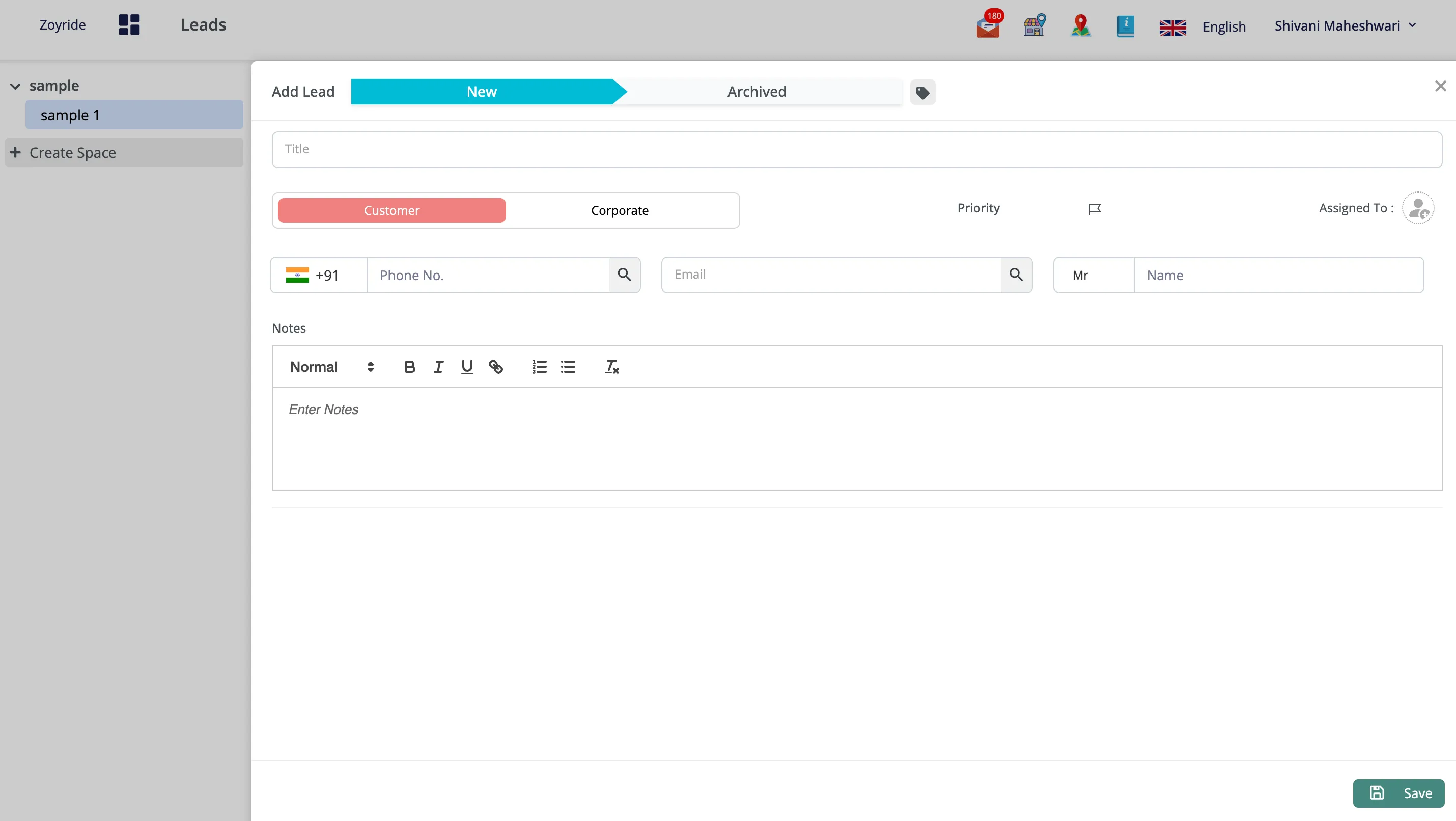Click the Email input field
This screenshot has height=821, width=1456.
(831, 275)
